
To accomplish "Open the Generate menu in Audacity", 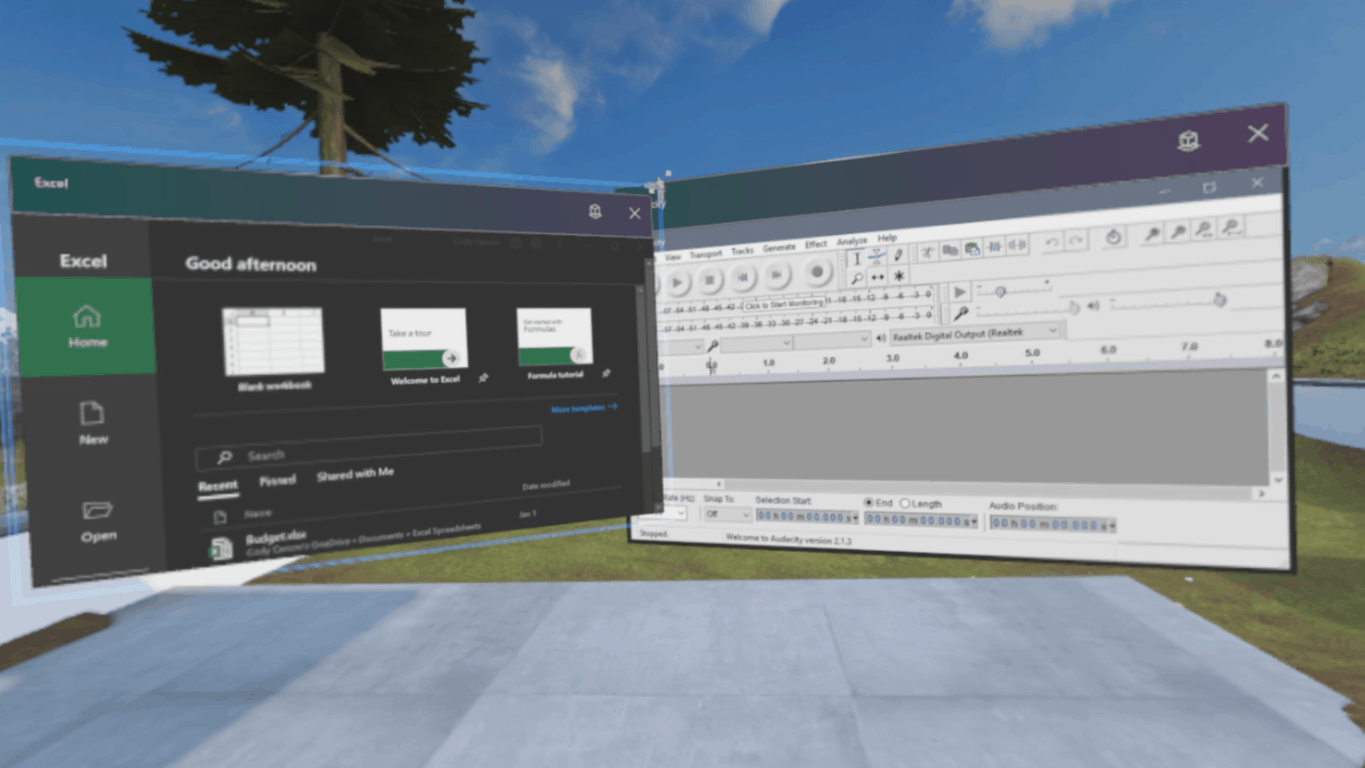I will click(x=779, y=247).
